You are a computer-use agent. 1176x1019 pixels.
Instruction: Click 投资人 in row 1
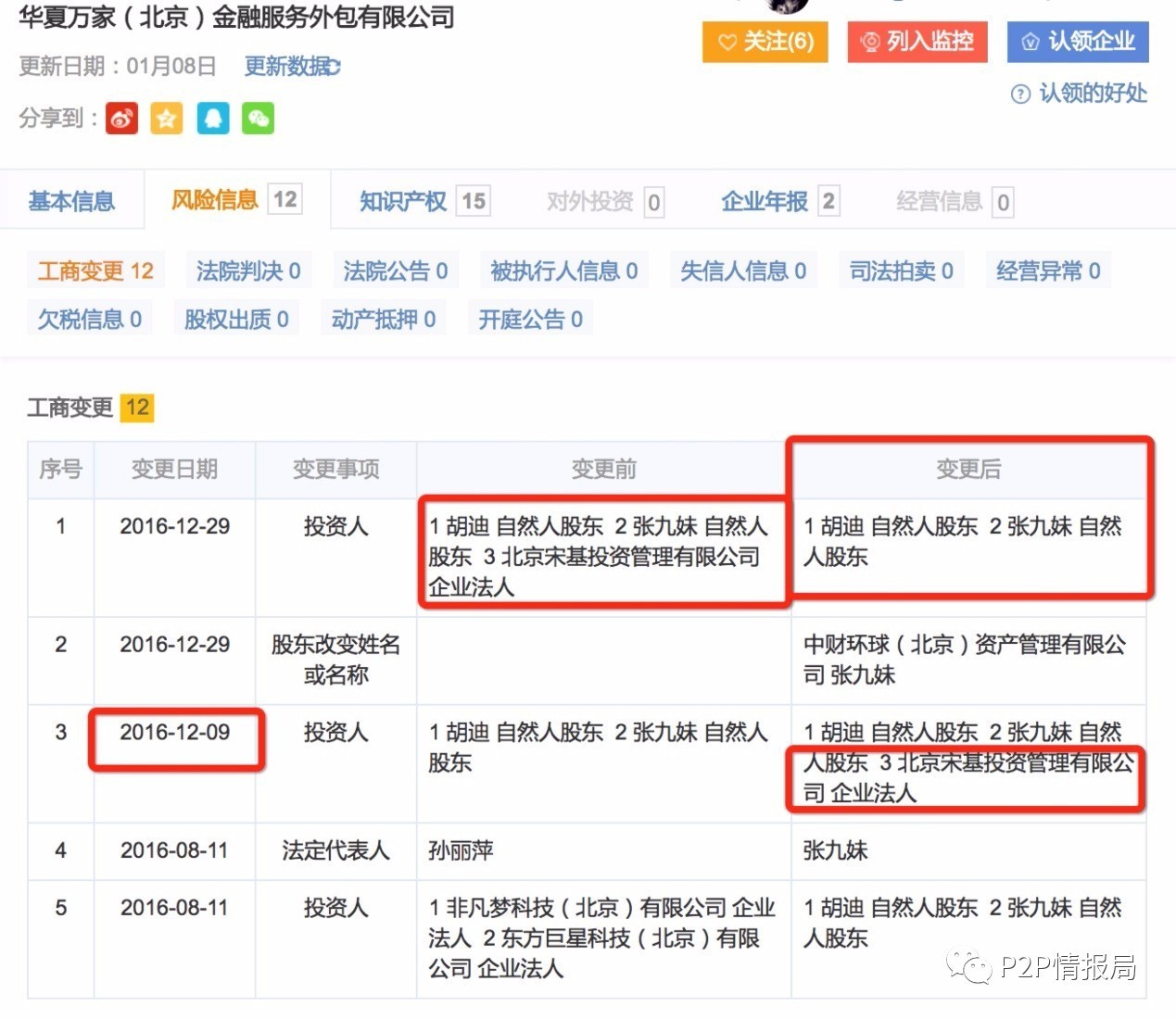[x=336, y=526]
